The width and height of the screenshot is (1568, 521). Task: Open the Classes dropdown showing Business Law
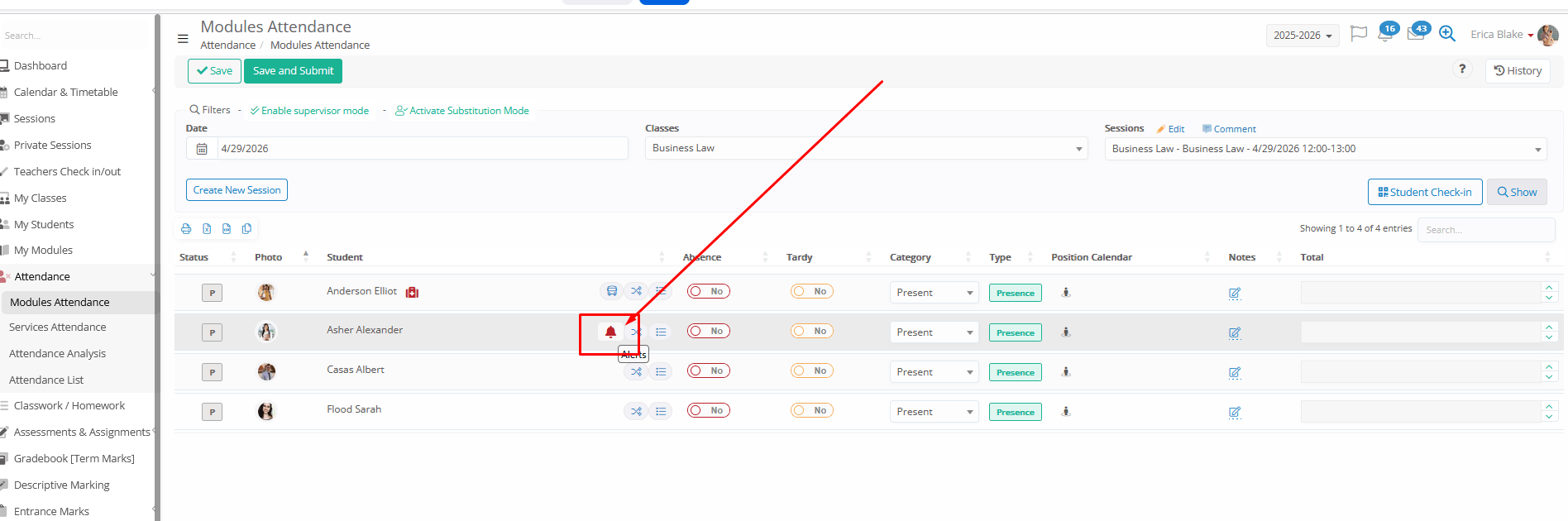[x=866, y=149]
